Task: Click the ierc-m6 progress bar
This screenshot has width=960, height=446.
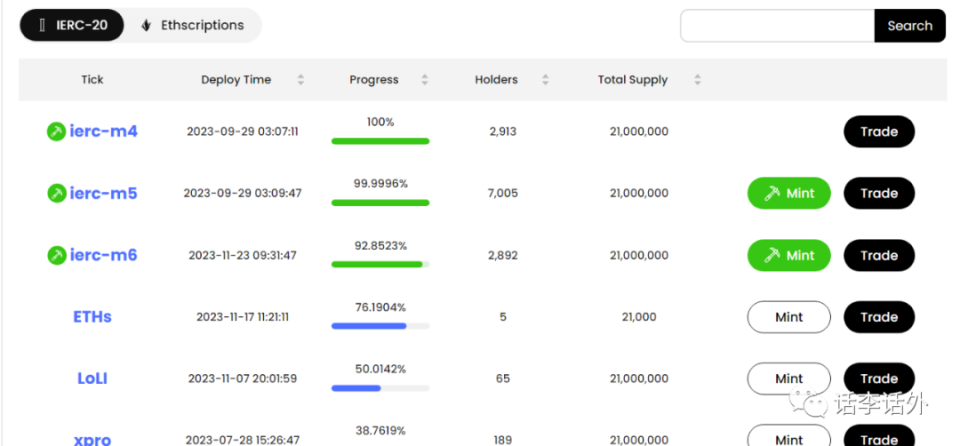Action: coord(380,265)
